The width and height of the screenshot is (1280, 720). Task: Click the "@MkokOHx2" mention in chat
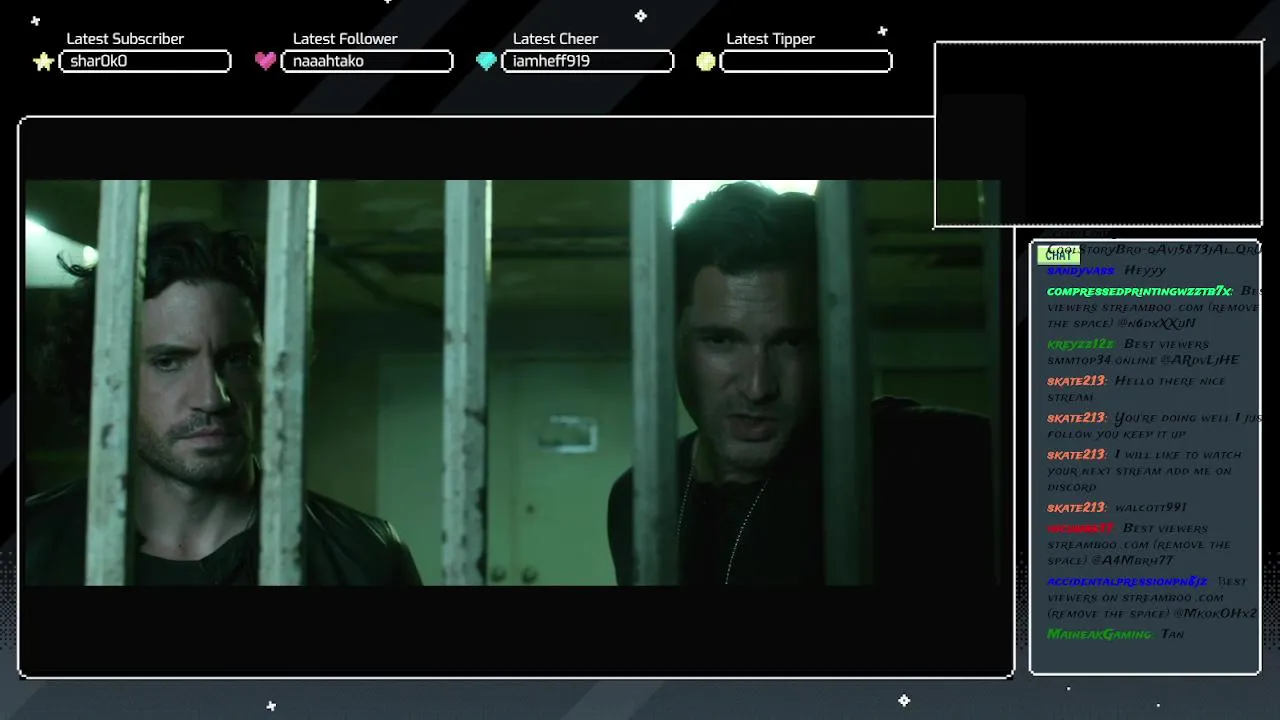pos(1215,614)
